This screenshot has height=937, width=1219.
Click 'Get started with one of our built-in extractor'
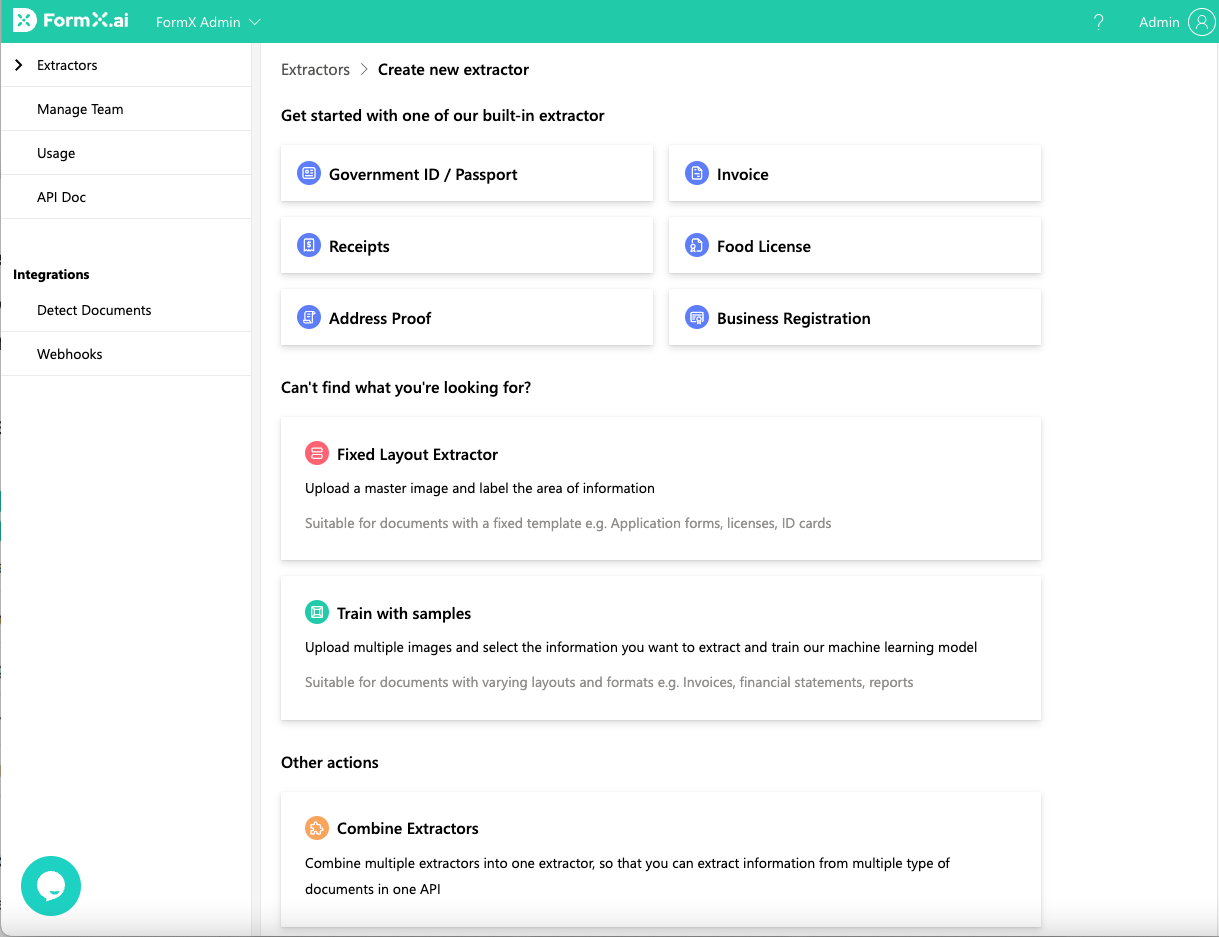tap(443, 115)
